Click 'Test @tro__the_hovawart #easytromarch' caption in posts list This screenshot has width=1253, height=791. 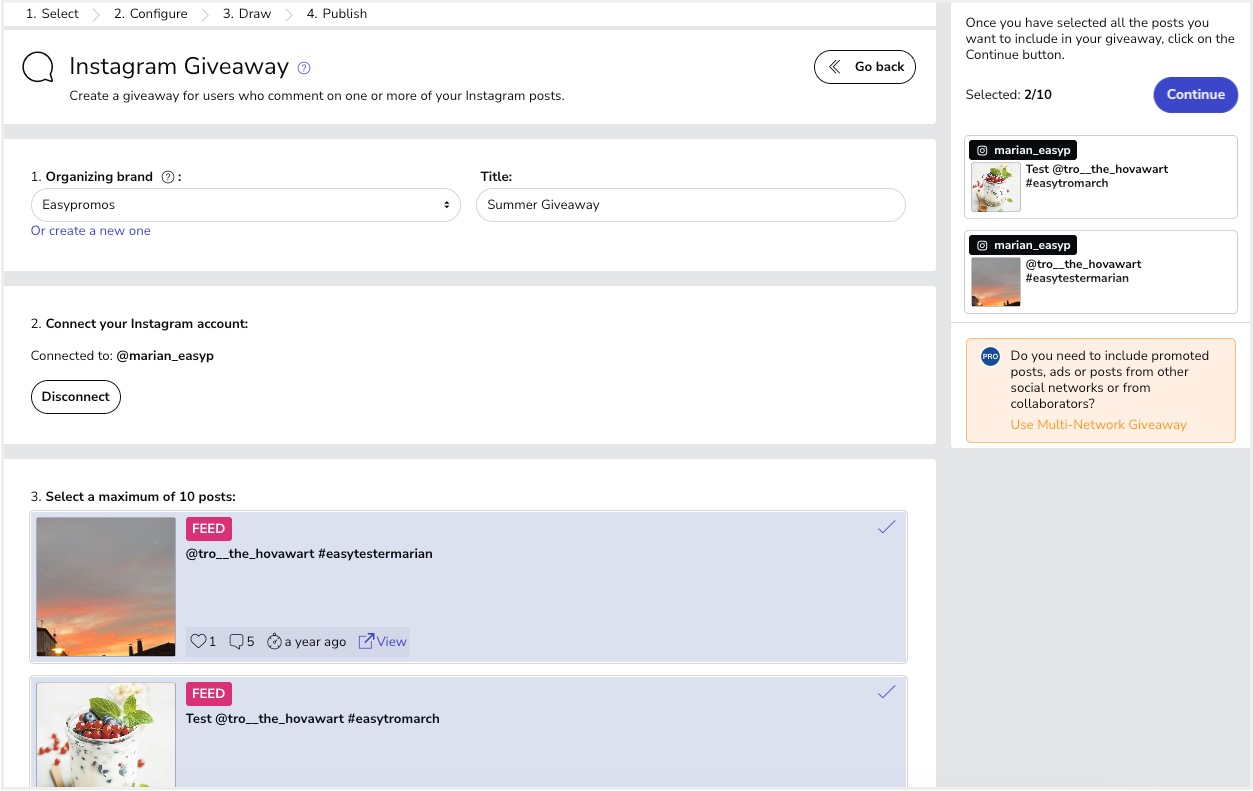point(313,719)
